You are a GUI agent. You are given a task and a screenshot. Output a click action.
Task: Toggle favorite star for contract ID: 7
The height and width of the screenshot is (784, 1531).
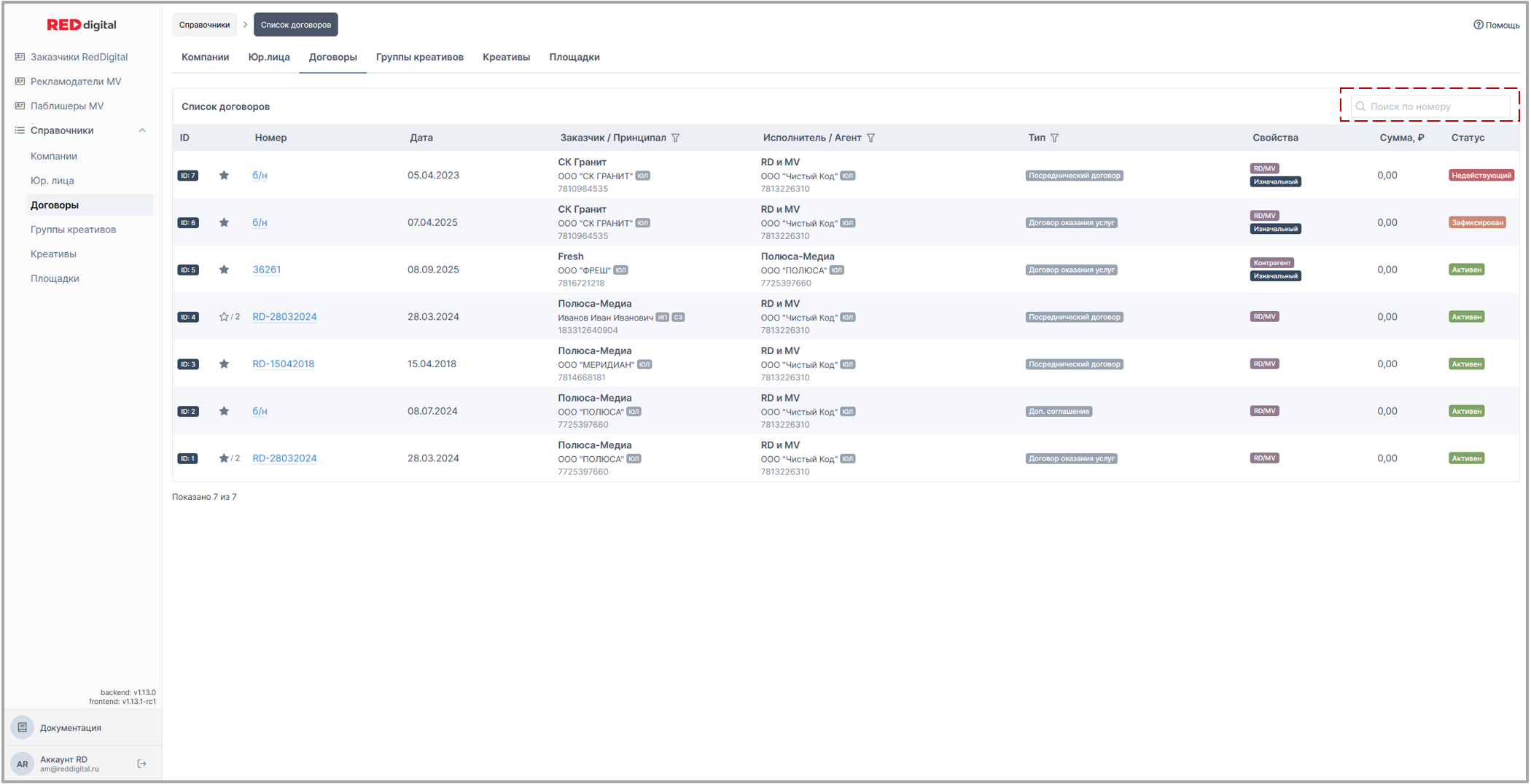(224, 176)
